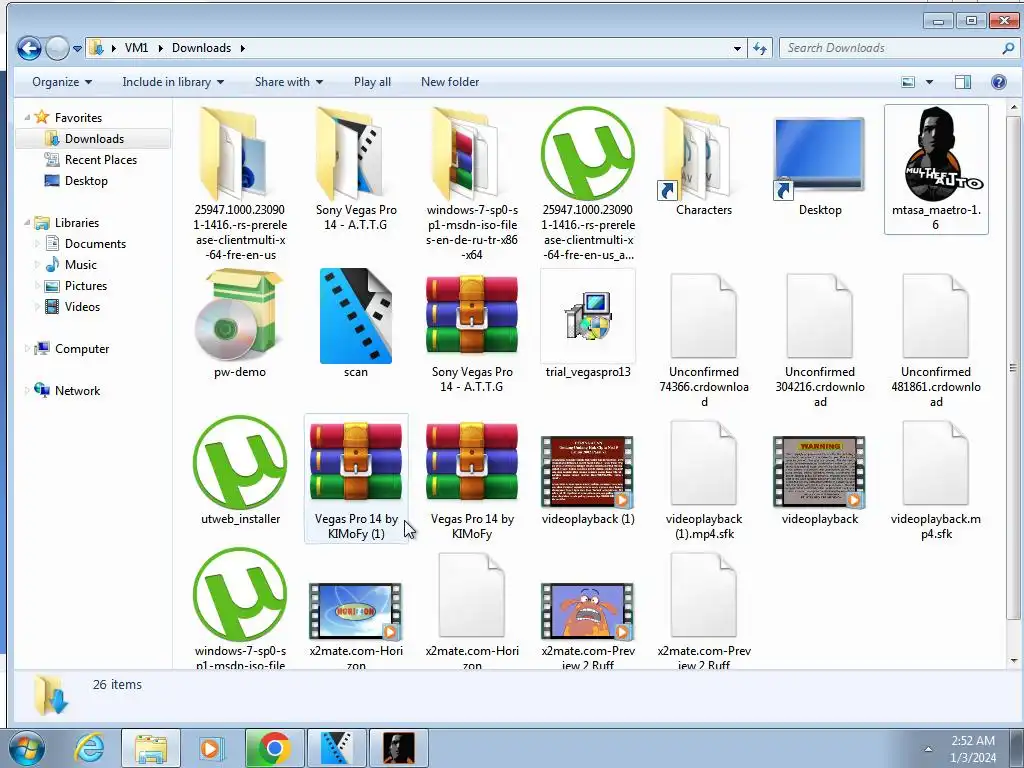Select Unconfirmed 304216.crdownload file
This screenshot has width=1024, height=768.
pos(820,341)
